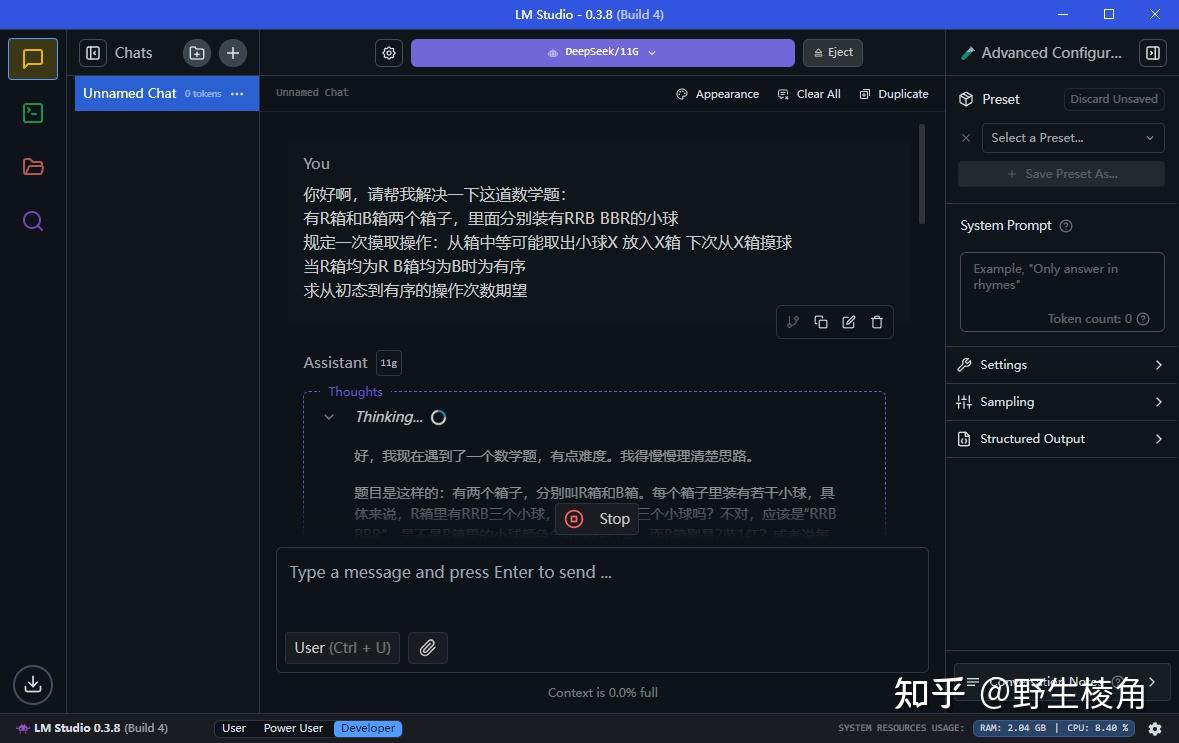1179x743 pixels.
Task: Select Developer mode
Action: (x=368, y=728)
